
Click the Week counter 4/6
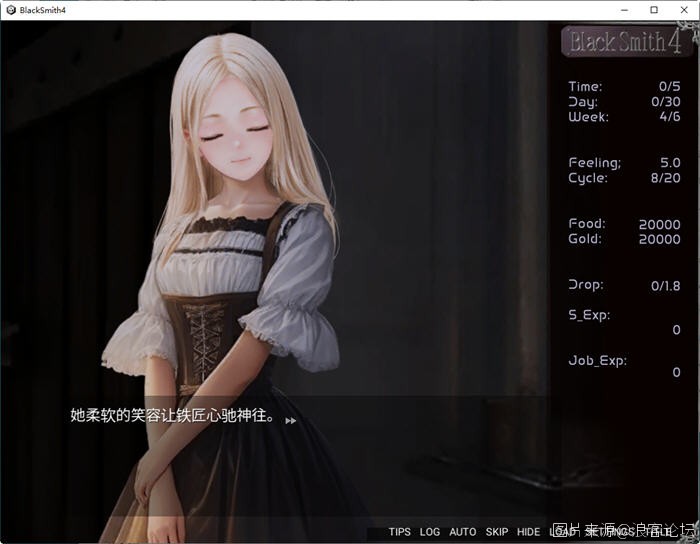669,116
